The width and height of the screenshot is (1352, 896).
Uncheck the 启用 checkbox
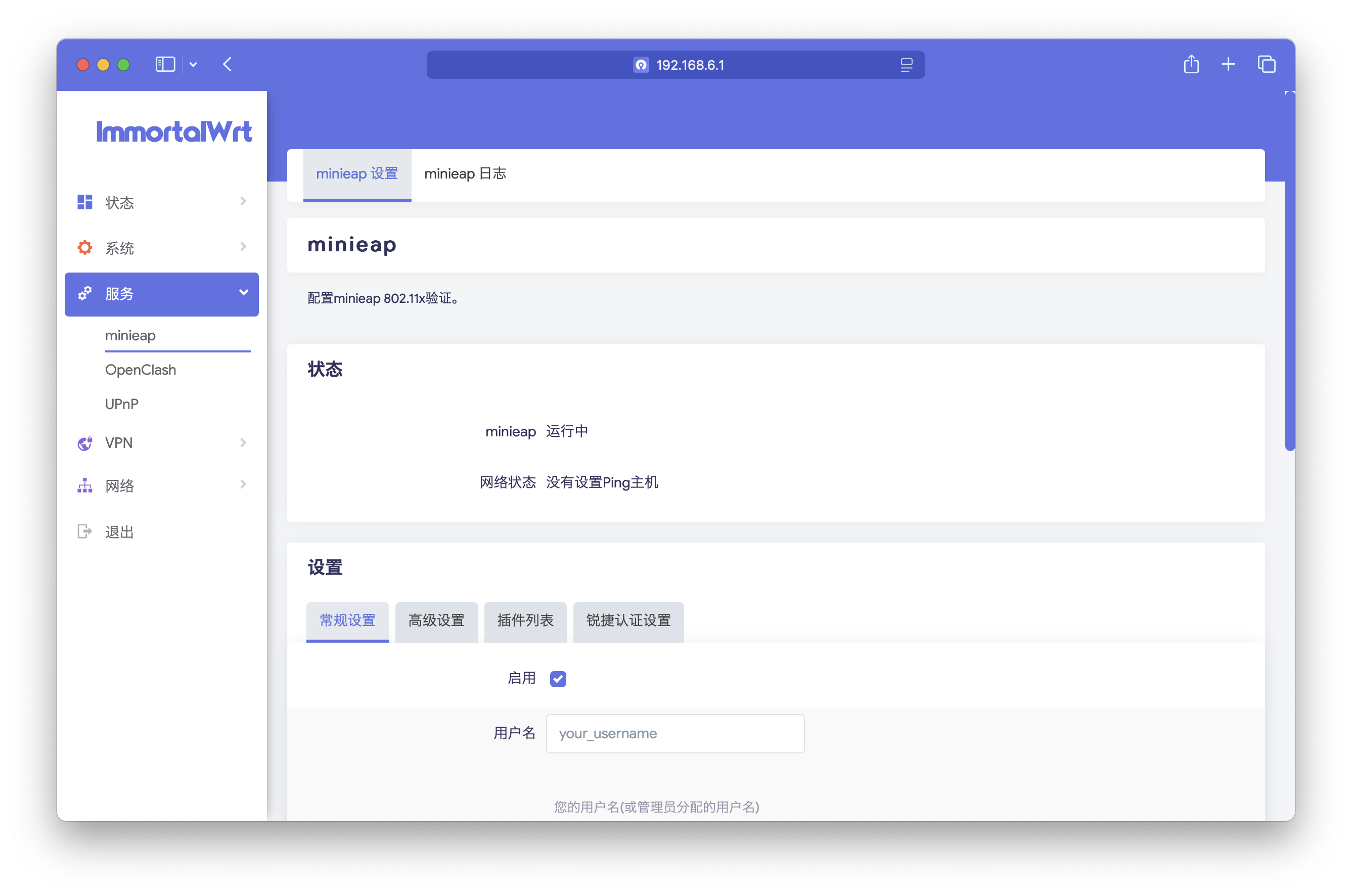(x=558, y=678)
